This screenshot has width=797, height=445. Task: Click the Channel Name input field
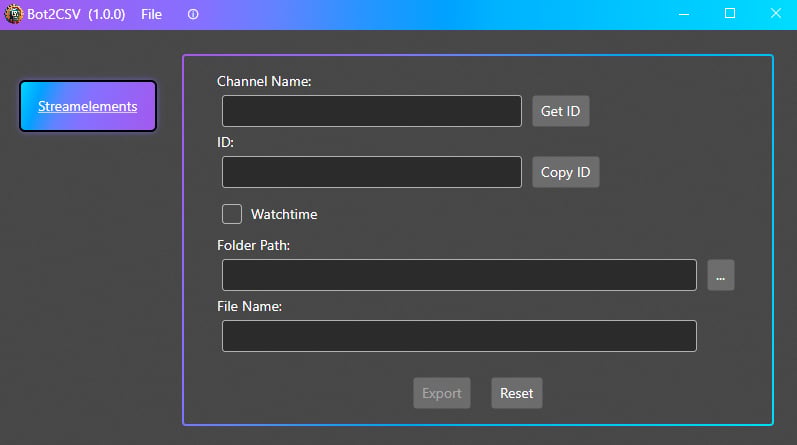[372, 111]
